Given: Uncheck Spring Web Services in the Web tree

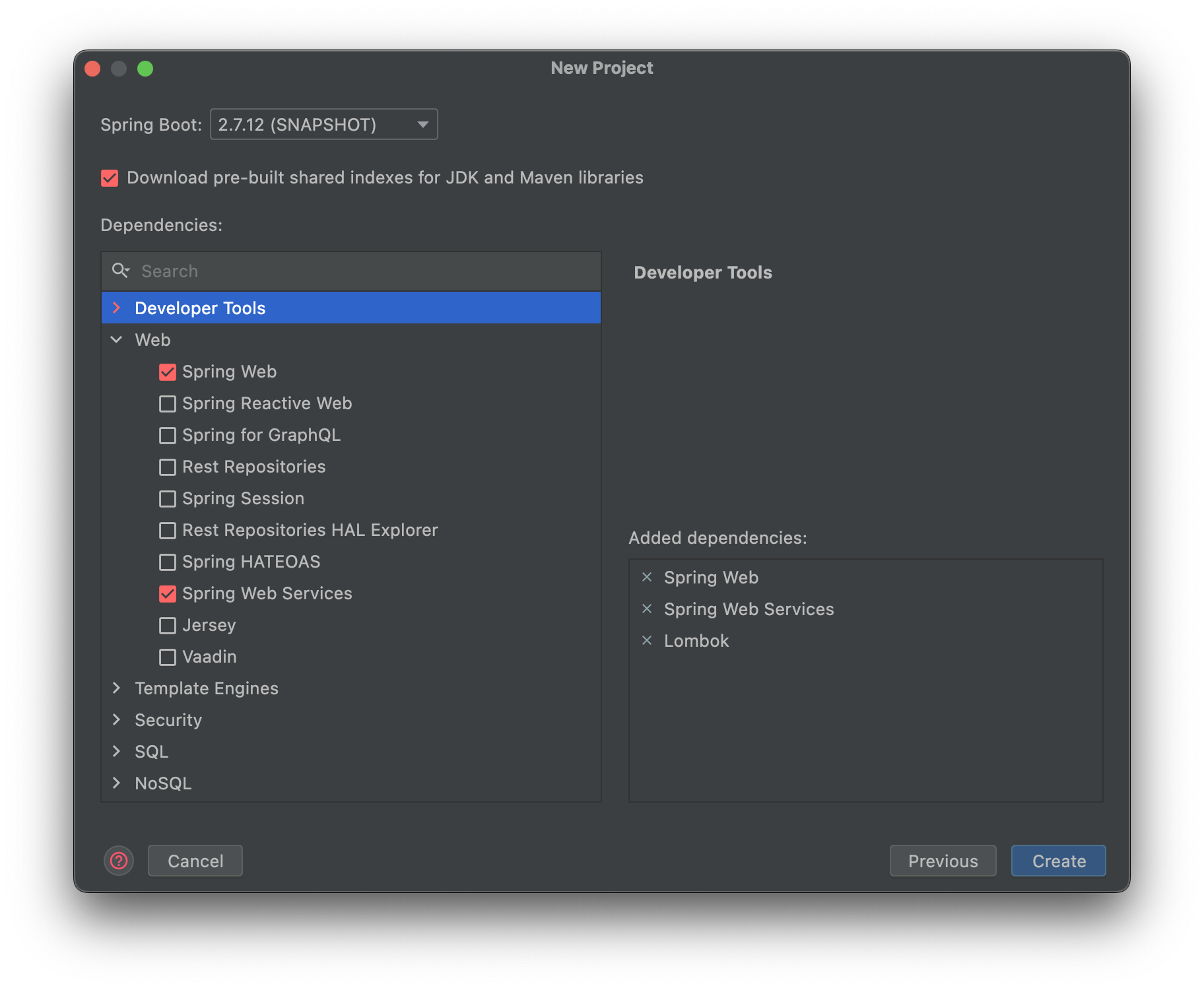Looking at the screenshot, I should click(x=168, y=593).
